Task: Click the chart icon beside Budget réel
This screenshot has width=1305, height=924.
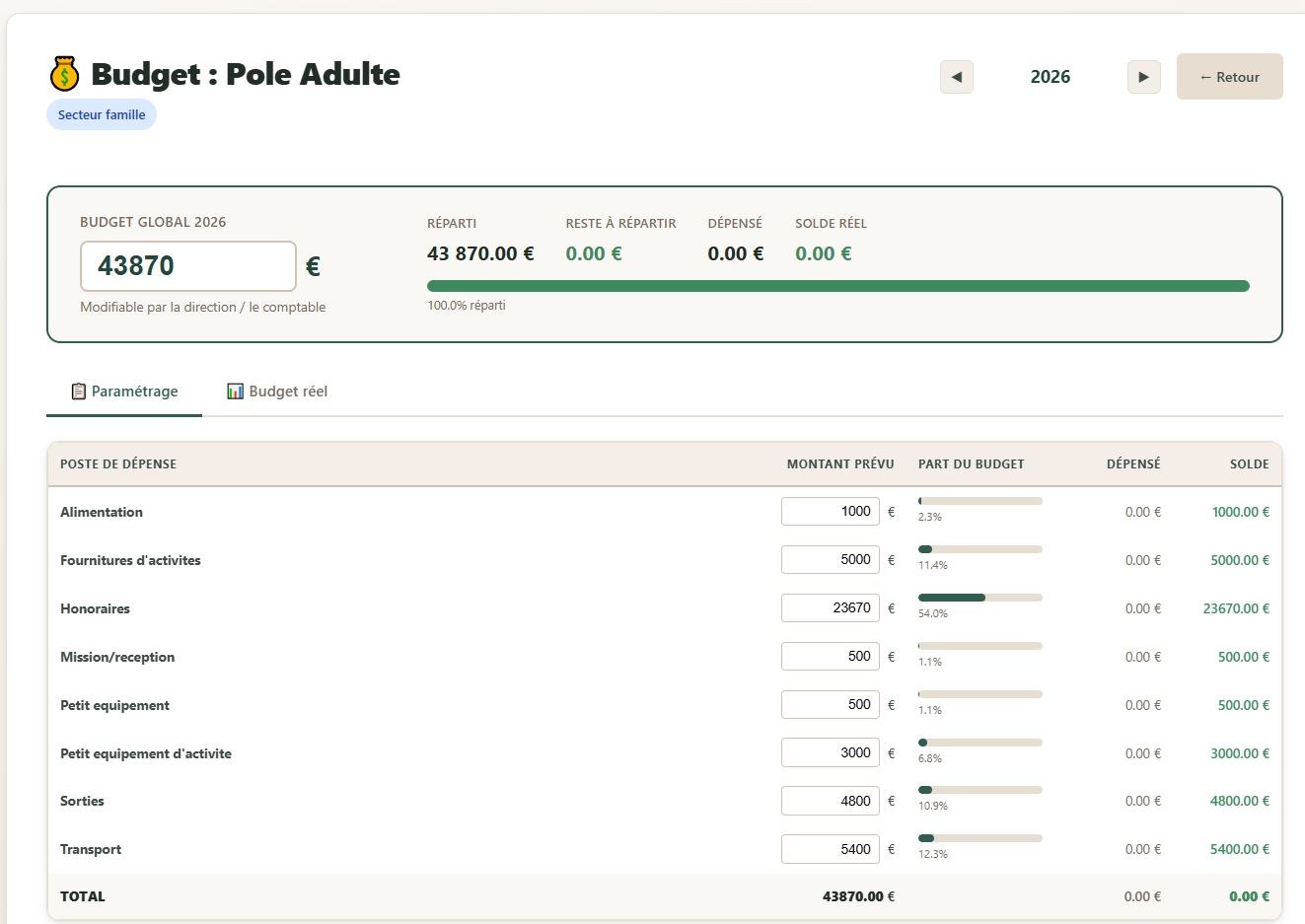Action: click(x=235, y=391)
